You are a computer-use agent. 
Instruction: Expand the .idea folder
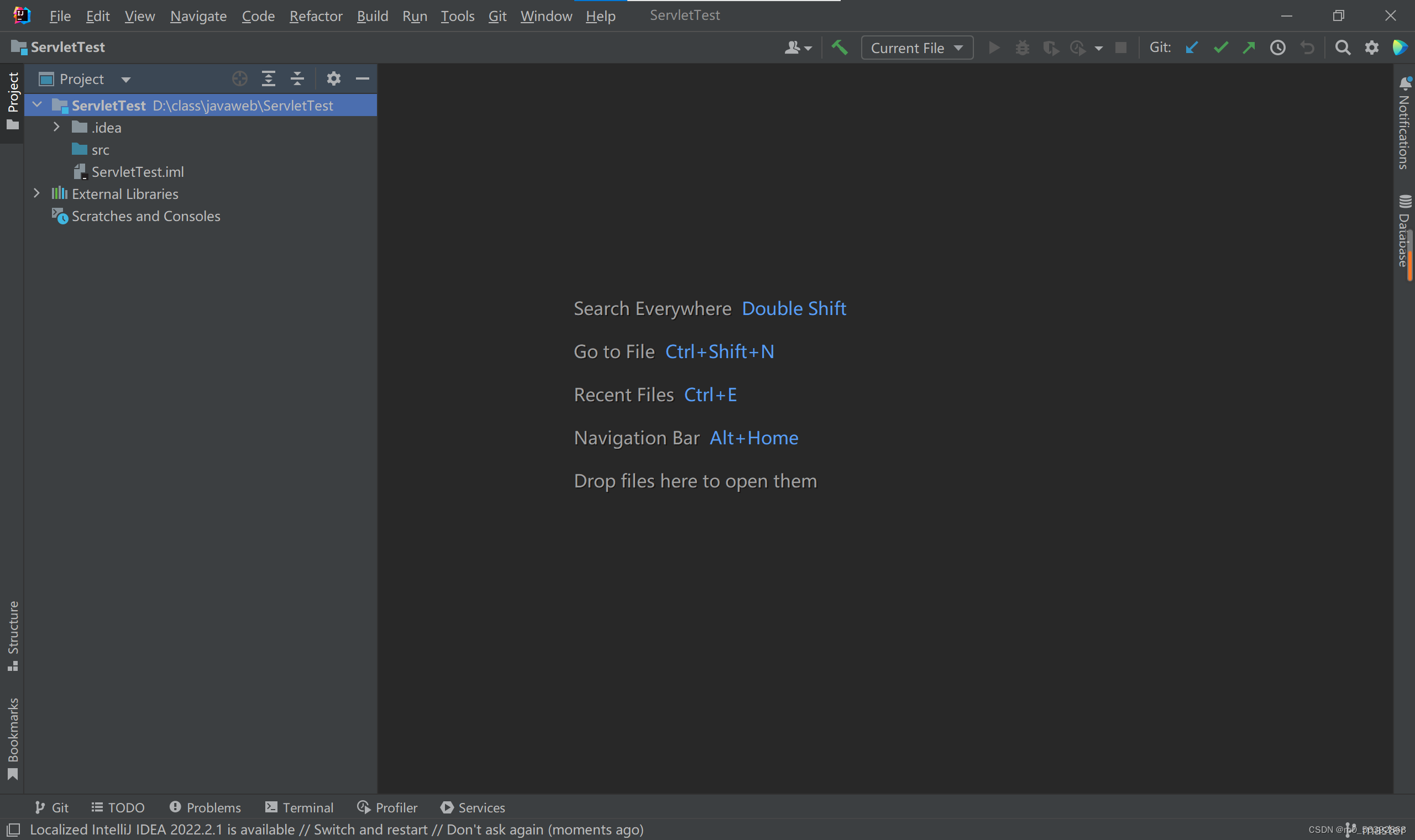coord(56,127)
